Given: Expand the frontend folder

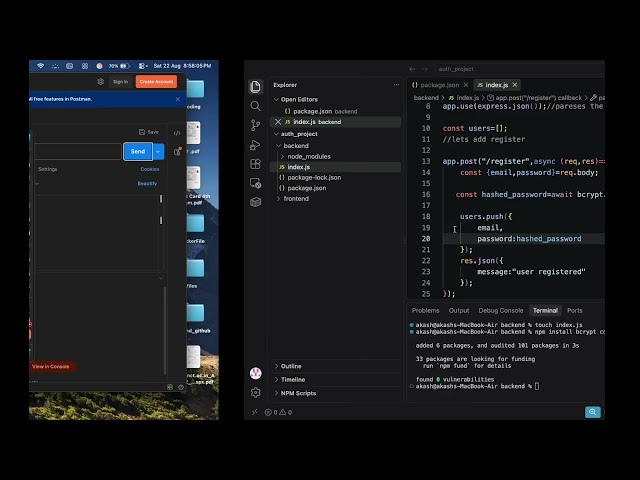Looking at the screenshot, I should [x=293, y=198].
